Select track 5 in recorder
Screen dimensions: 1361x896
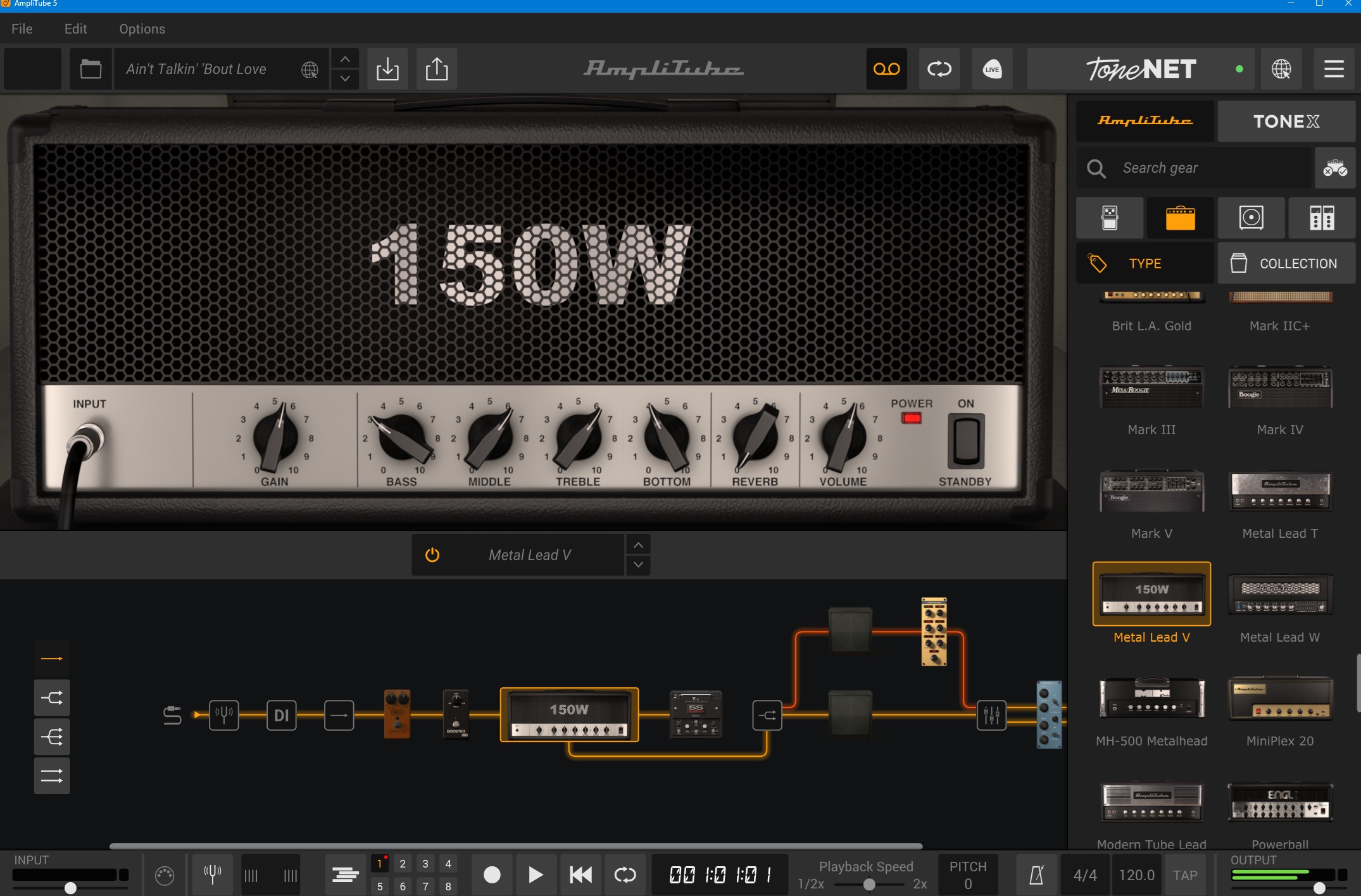pos(380,886)
